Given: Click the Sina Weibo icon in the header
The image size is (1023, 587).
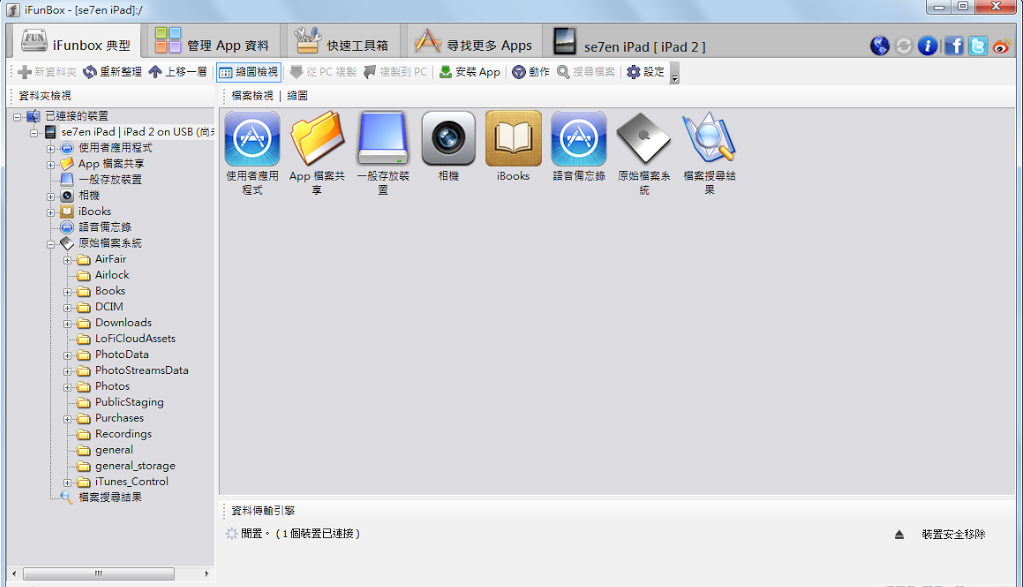Looking at the screenshot, I should (x=1004, y=44).
